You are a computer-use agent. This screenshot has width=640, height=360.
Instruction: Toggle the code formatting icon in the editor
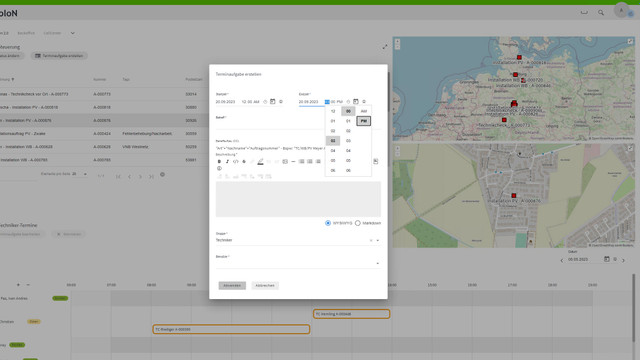(x=236, y=162)
